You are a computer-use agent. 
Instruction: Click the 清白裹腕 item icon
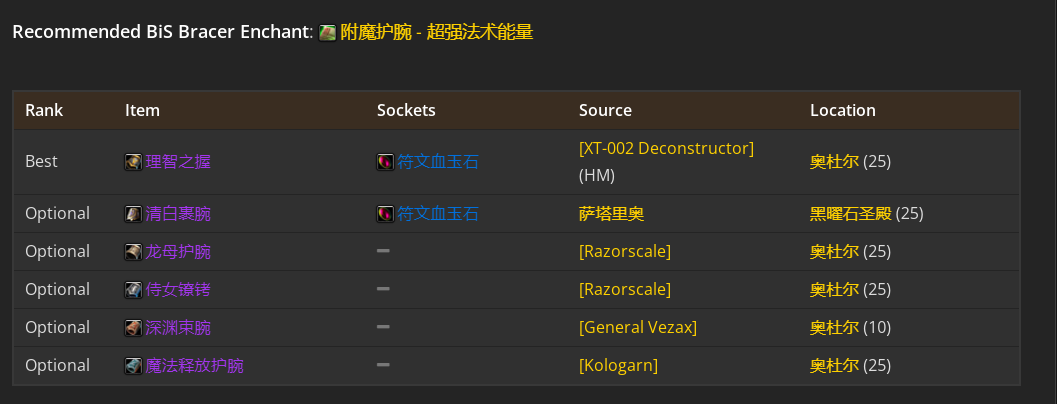[133, 214]
